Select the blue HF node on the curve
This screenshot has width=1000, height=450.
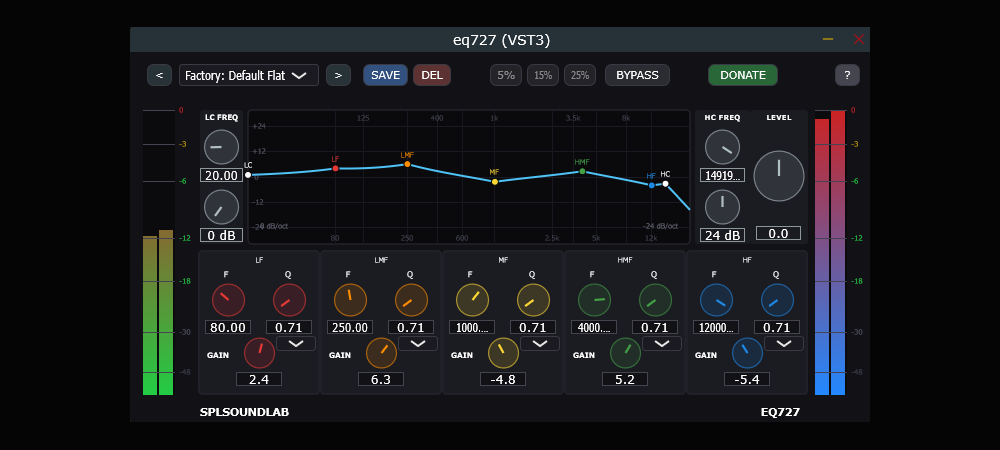651,185
